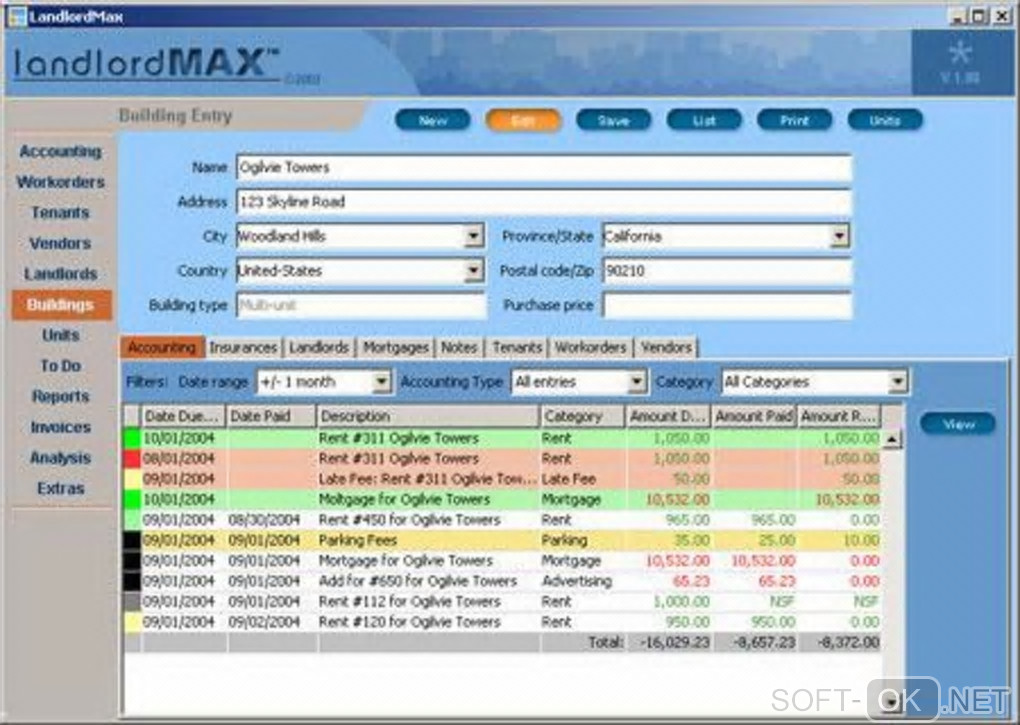Switch to the Vendors tab

(x=666, y=347)
